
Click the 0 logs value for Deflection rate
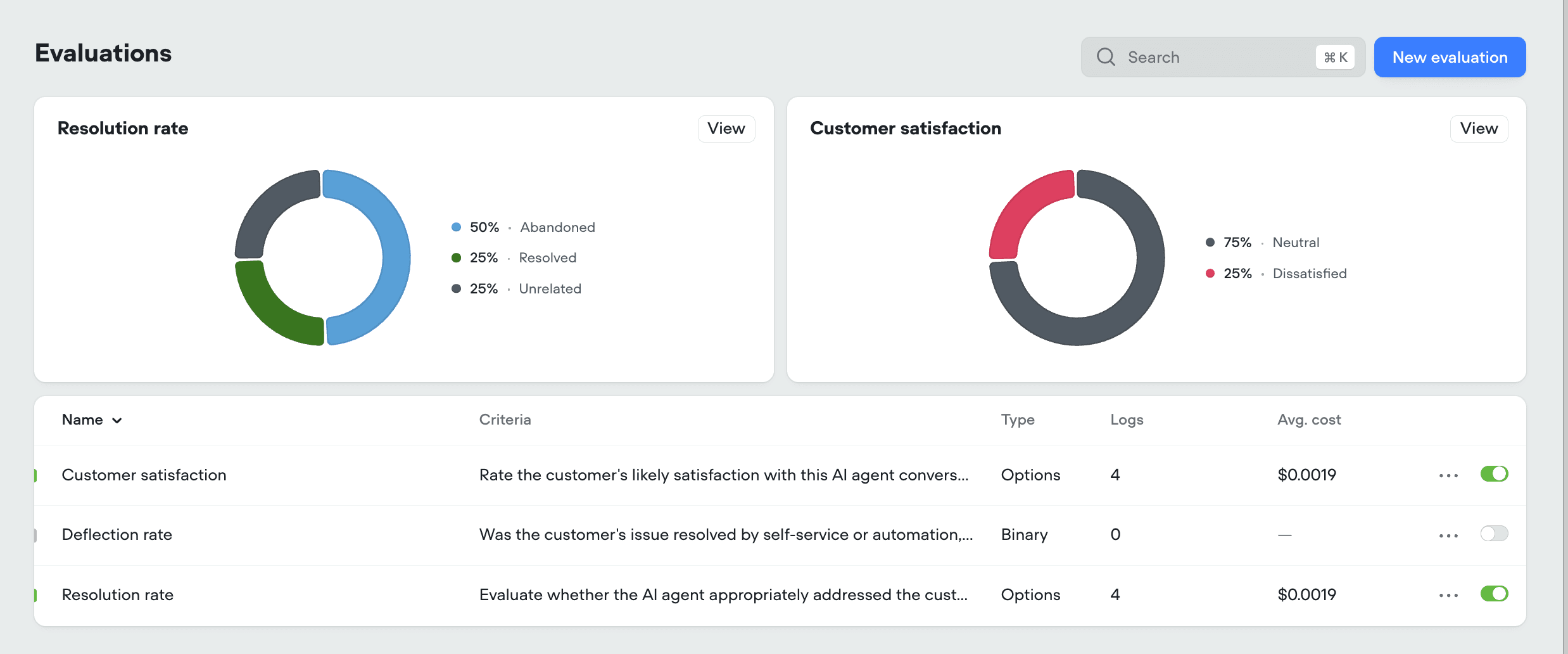[1115, 535]
